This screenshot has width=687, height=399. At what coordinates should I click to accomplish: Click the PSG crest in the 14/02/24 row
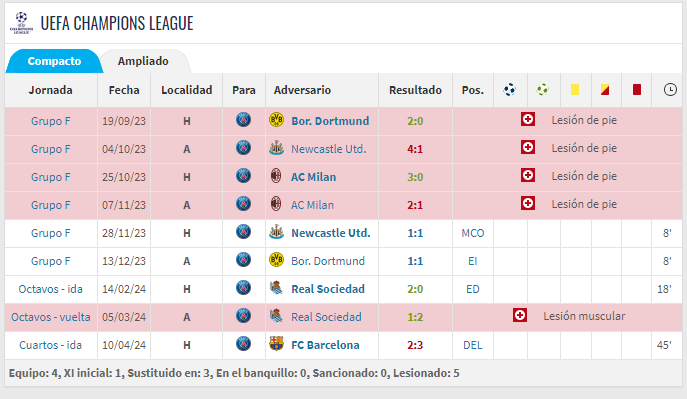[x=243, y=288]
